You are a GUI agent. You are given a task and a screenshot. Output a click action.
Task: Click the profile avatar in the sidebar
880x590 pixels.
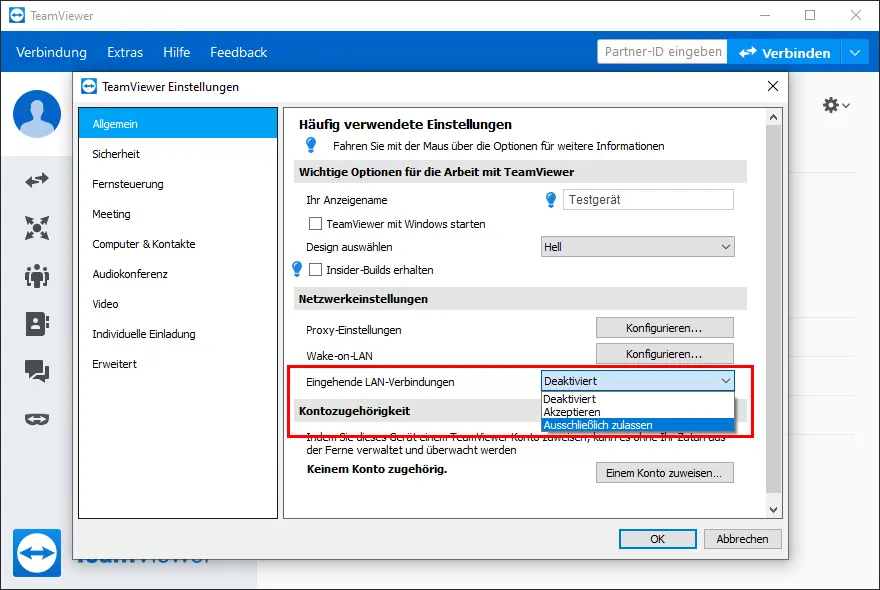click(37, 114)
